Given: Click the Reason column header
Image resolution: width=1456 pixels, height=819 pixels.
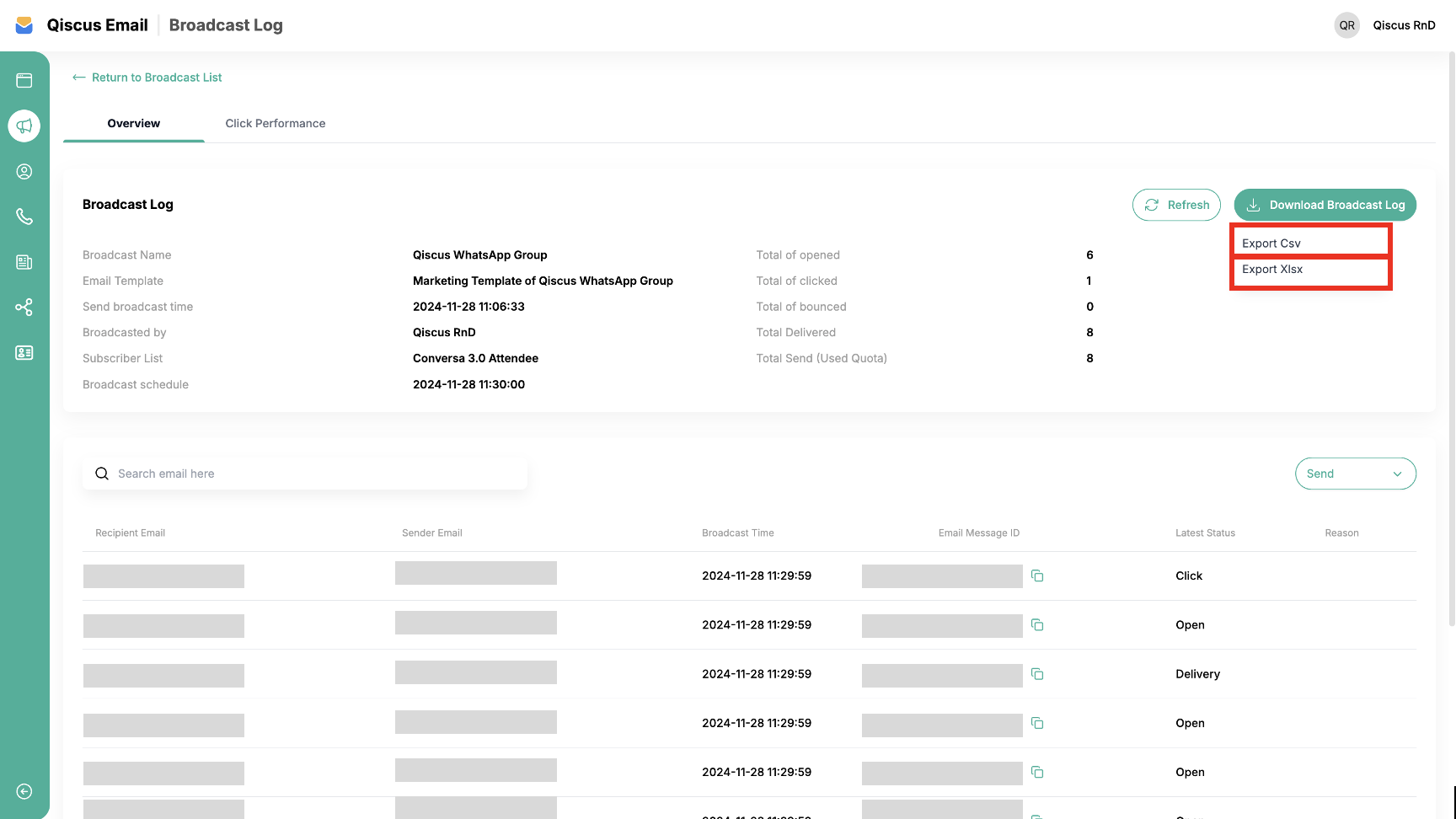Looking at the screenshot, I should (x=1342, y=533).
